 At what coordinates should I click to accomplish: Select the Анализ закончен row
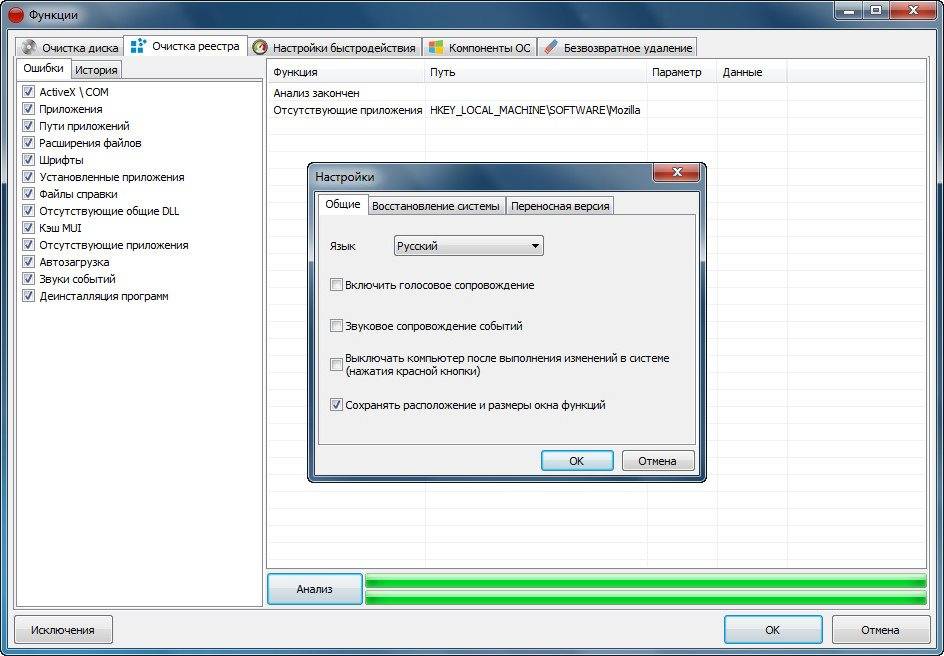[596, 93]
